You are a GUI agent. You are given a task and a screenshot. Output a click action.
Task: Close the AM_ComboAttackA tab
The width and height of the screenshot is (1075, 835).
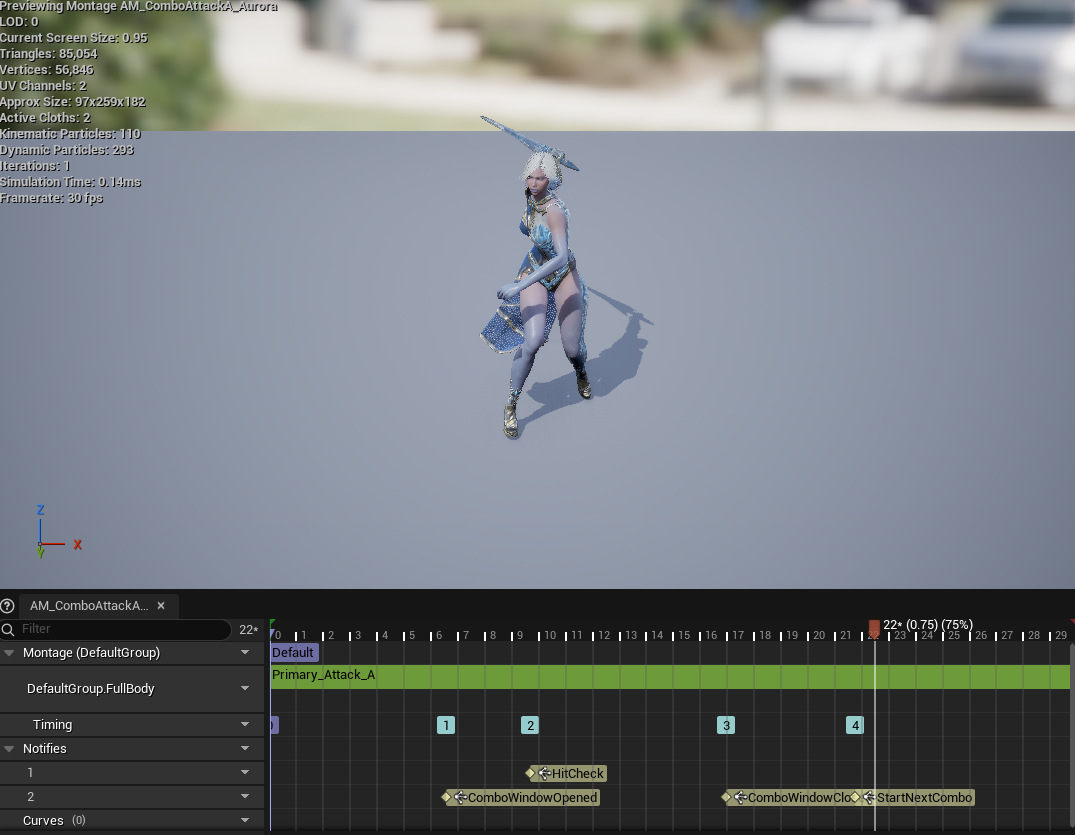click(x=161, y=606)
